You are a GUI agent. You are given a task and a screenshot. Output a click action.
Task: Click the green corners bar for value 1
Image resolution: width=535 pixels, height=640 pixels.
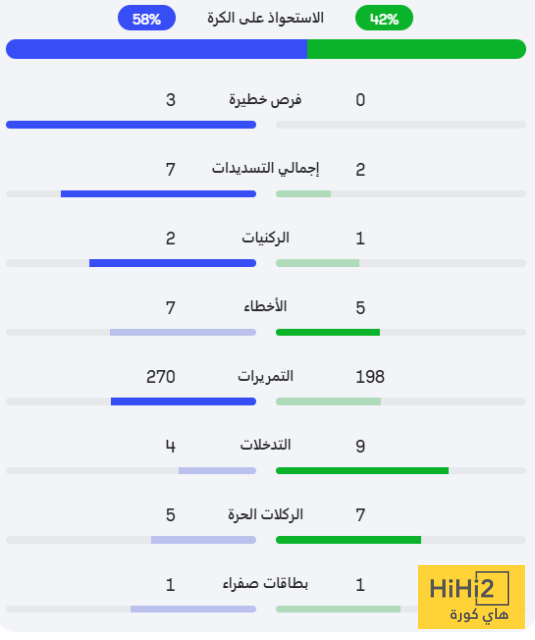[x=317, y=263]
